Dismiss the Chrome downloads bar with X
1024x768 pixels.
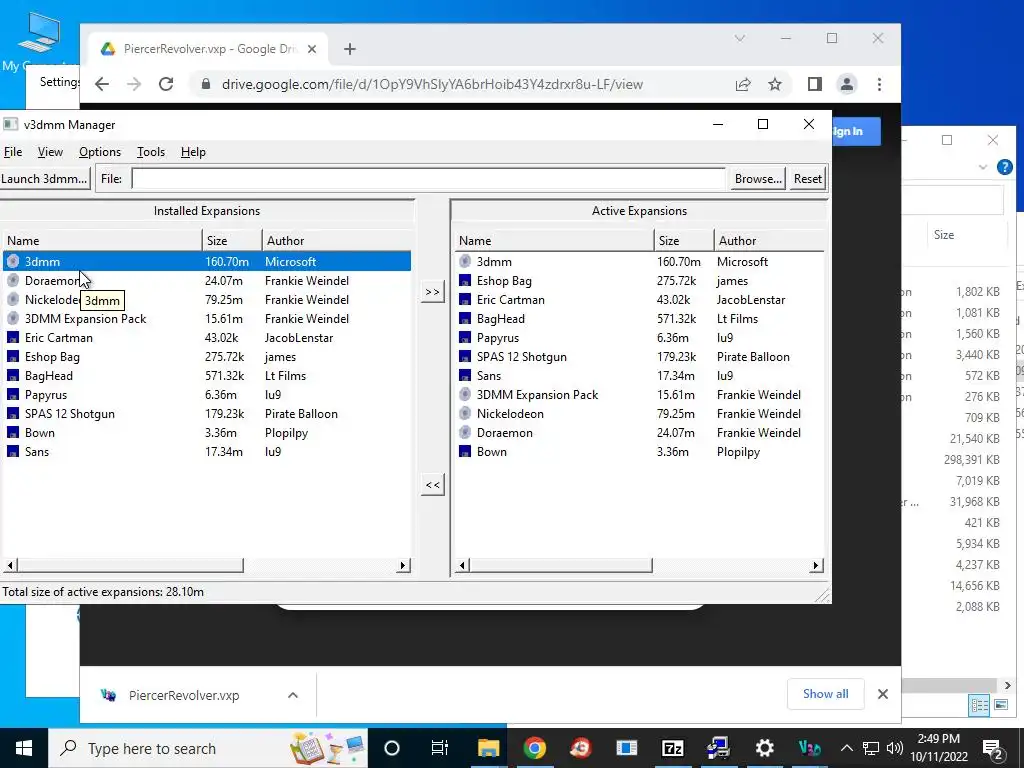click(x=883, y=694)
